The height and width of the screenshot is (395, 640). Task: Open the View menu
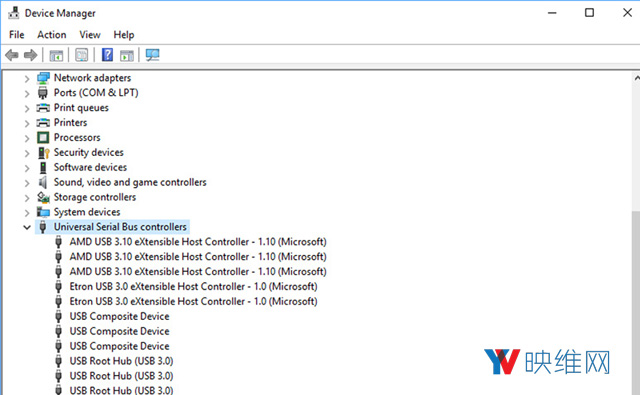tap(90, 35)
